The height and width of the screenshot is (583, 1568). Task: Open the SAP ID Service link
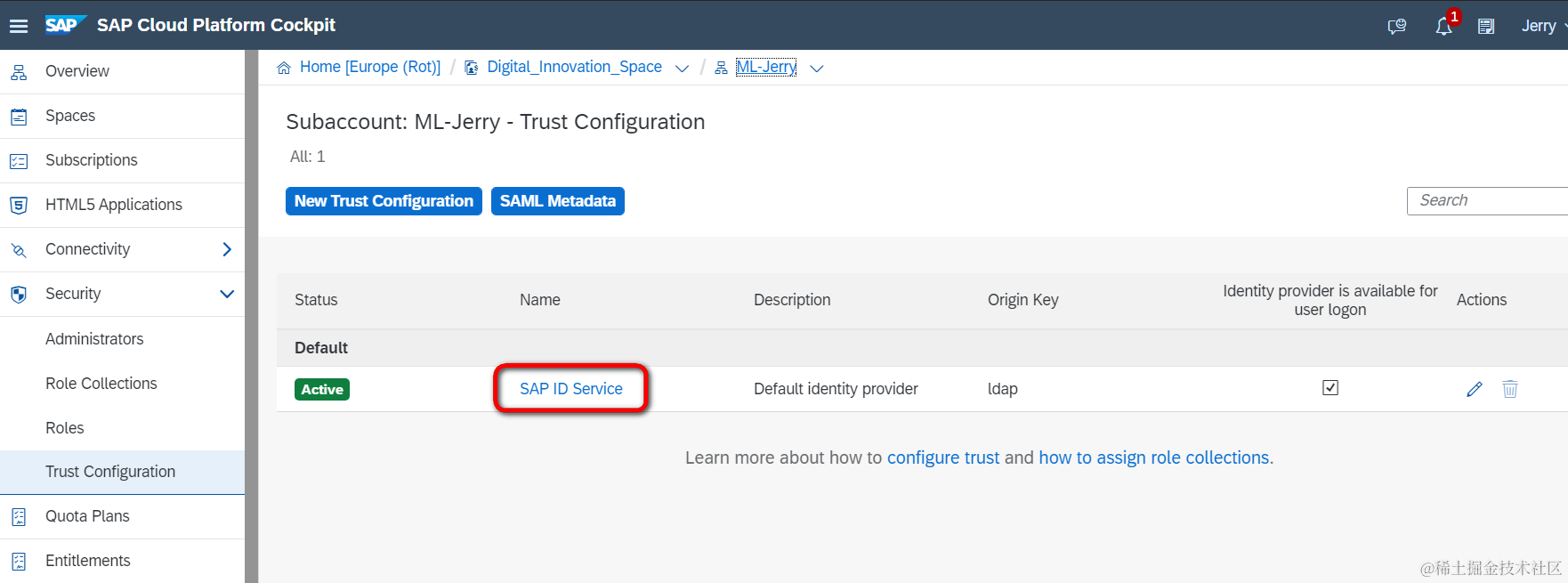tap(571, 389)
